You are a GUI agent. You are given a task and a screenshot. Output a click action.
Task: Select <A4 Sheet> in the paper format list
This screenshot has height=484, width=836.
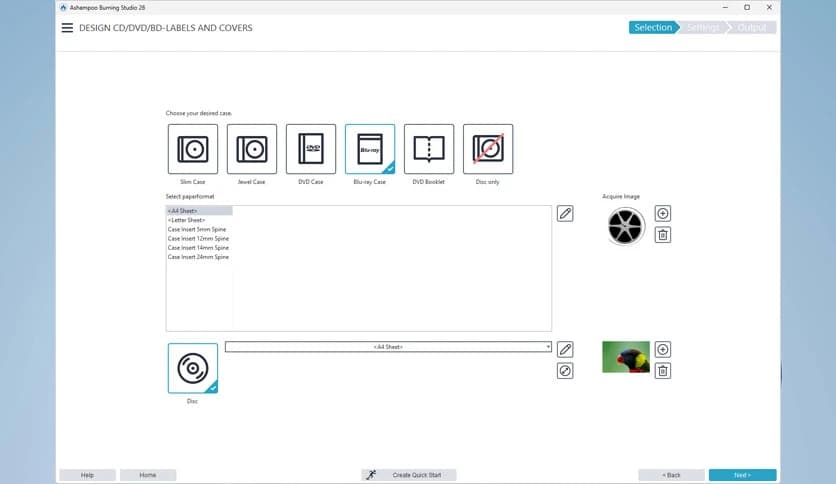click(199, 211)
